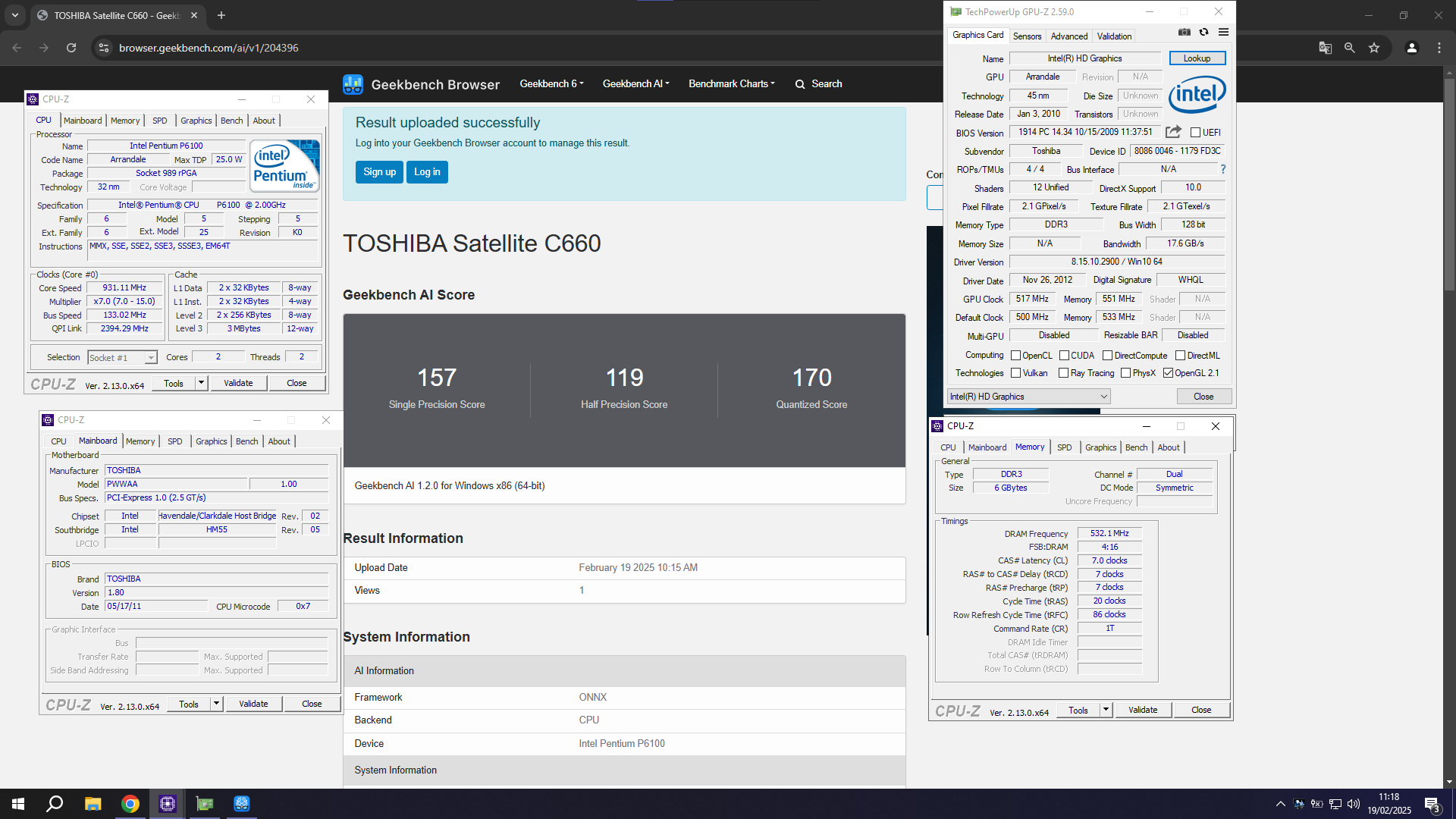Click GPU-Z refresh icon
Viewport: 1456px width, 819px height.
coord(1203,33)
